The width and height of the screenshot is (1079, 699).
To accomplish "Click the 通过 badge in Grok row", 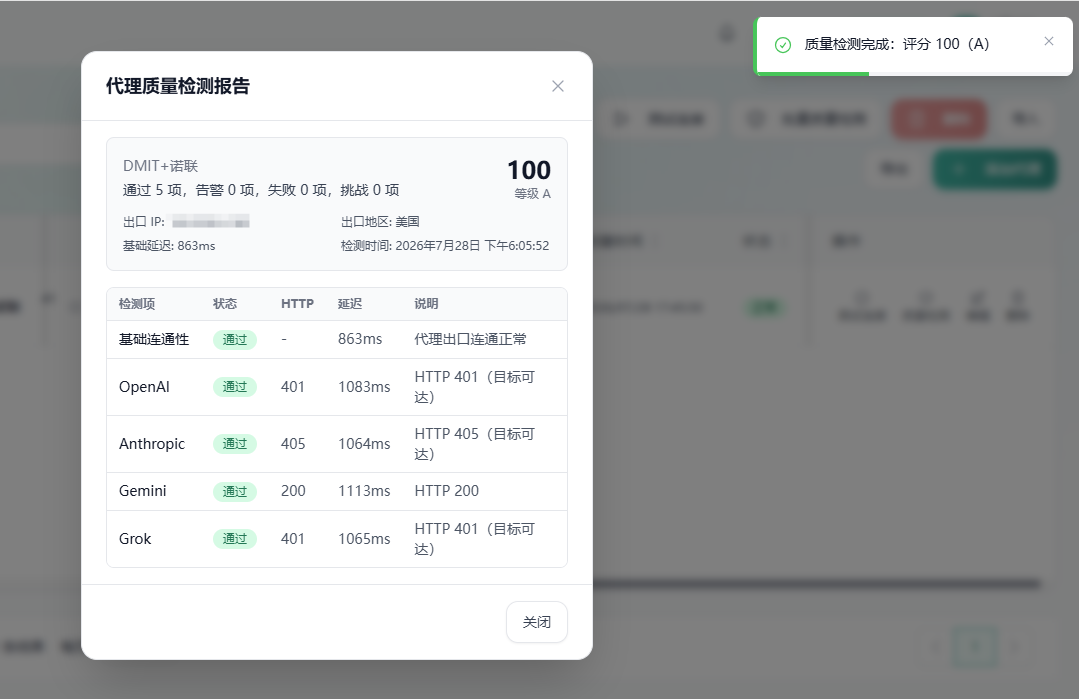I will coord(235,539).
